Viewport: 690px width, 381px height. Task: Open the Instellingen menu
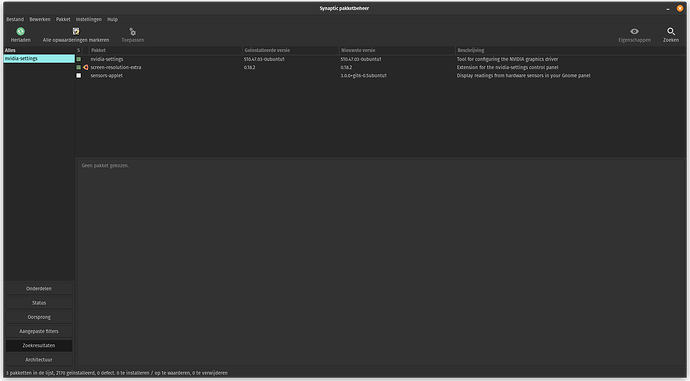click(x=88, y=19)
